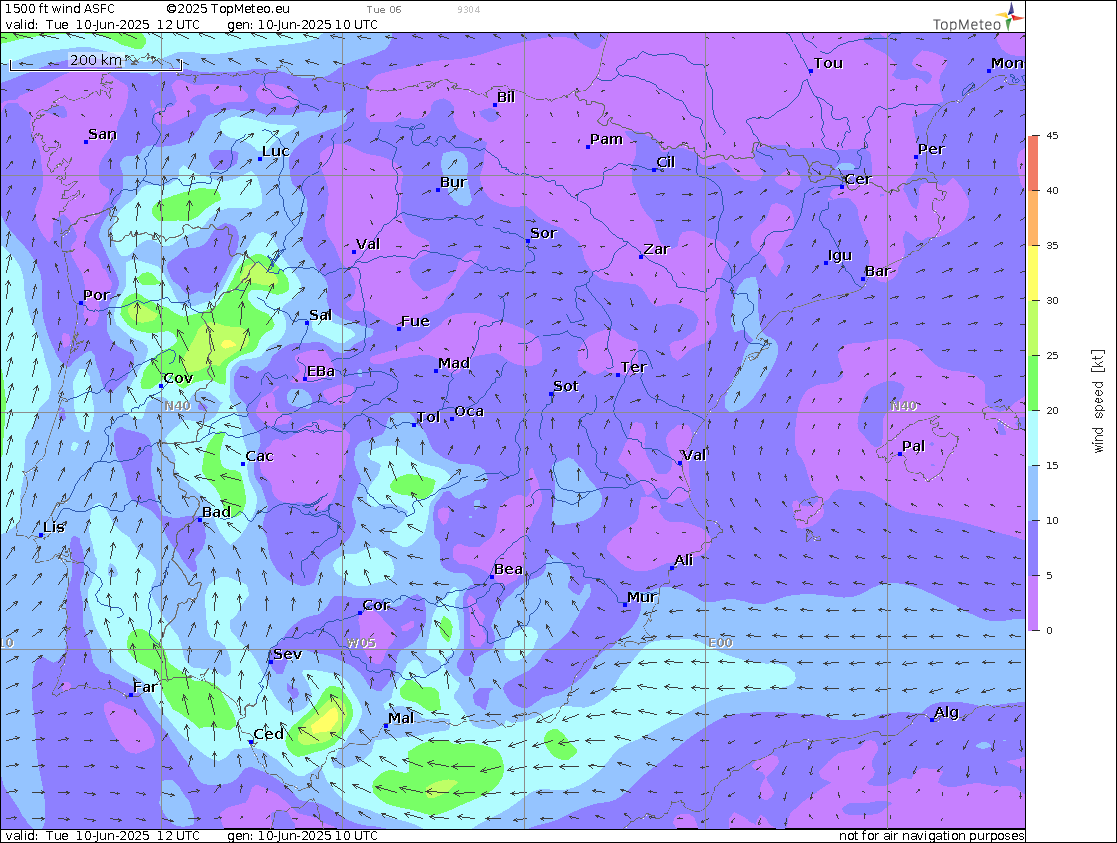Select the '1500 ft wind ASFC' title
This screenshot has height=843, width=1117.
click(x=60, y=9)
